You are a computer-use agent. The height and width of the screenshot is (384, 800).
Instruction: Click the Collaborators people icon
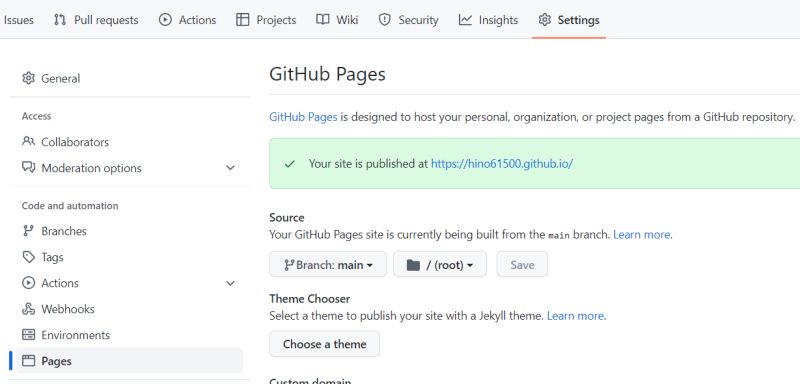(x=29, y=141)
